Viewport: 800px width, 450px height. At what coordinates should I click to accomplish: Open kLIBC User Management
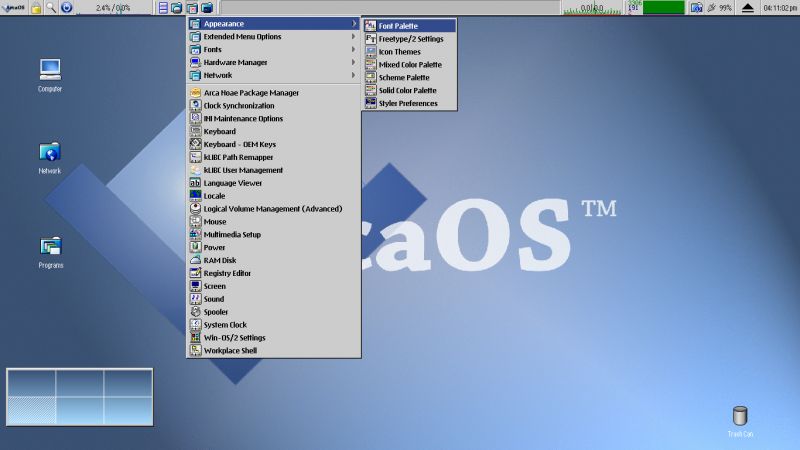coord(273,170)
